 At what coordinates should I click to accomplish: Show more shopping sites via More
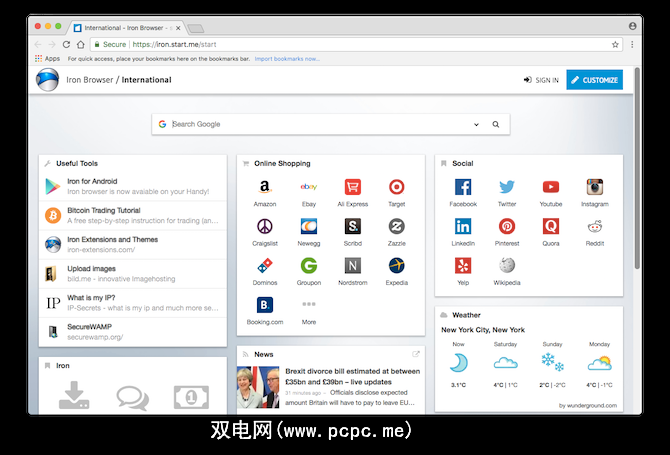pyautogui.click(x=309, y=312)
